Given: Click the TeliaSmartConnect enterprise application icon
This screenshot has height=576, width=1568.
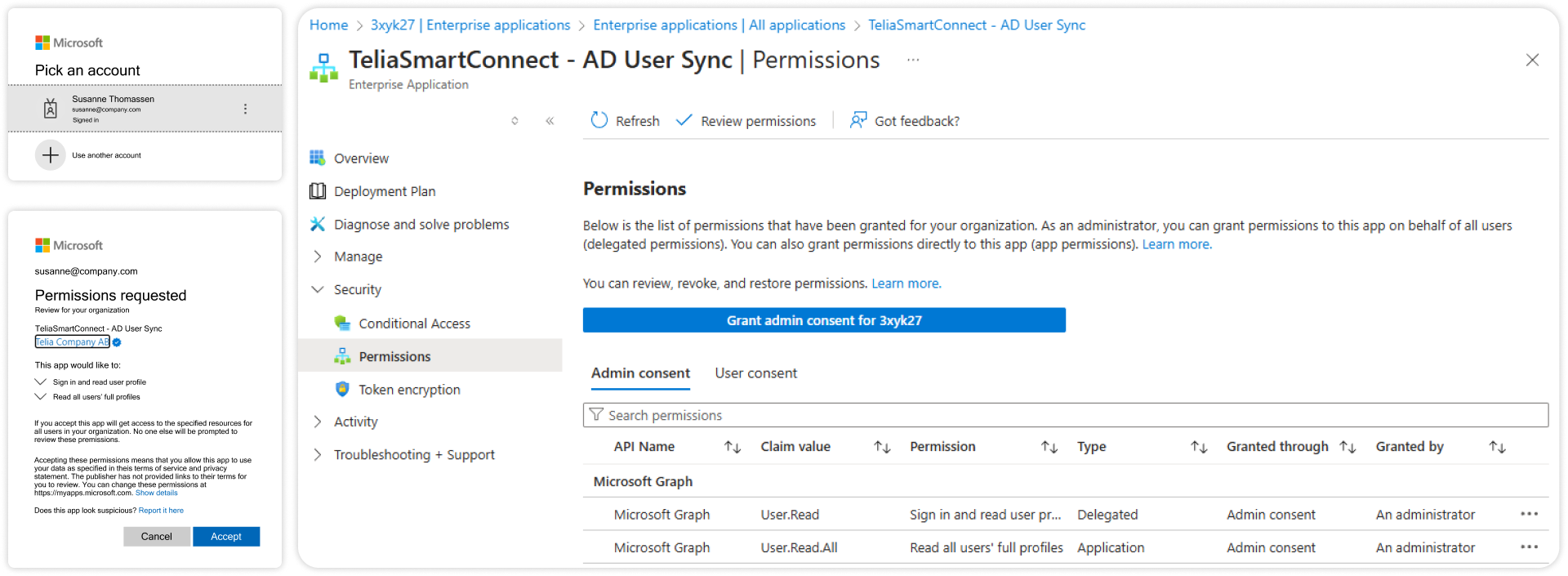Looking at the screenshot, I should (x=323, y=68).
